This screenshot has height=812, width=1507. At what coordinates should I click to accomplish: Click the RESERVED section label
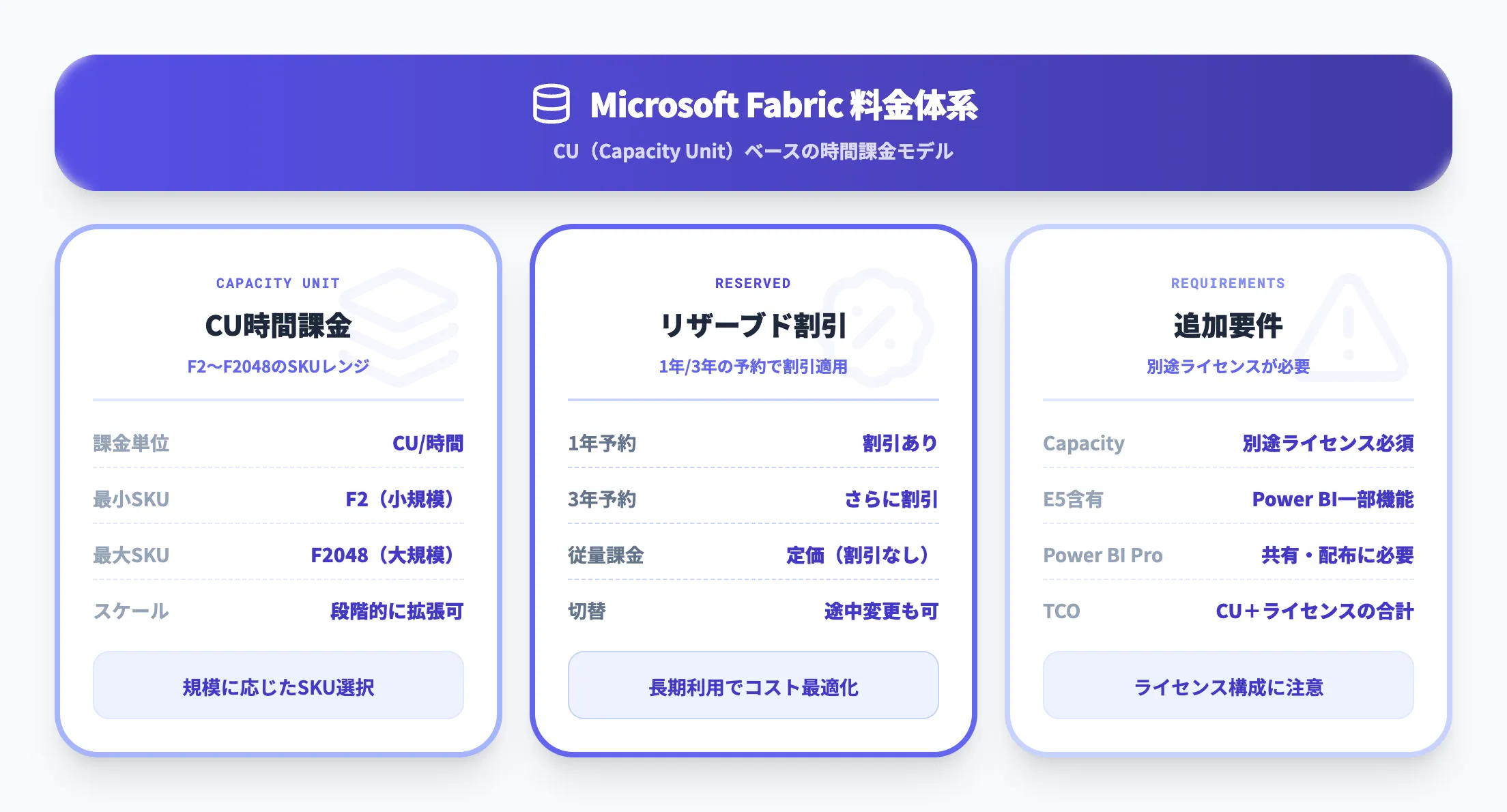click(753, 283)
